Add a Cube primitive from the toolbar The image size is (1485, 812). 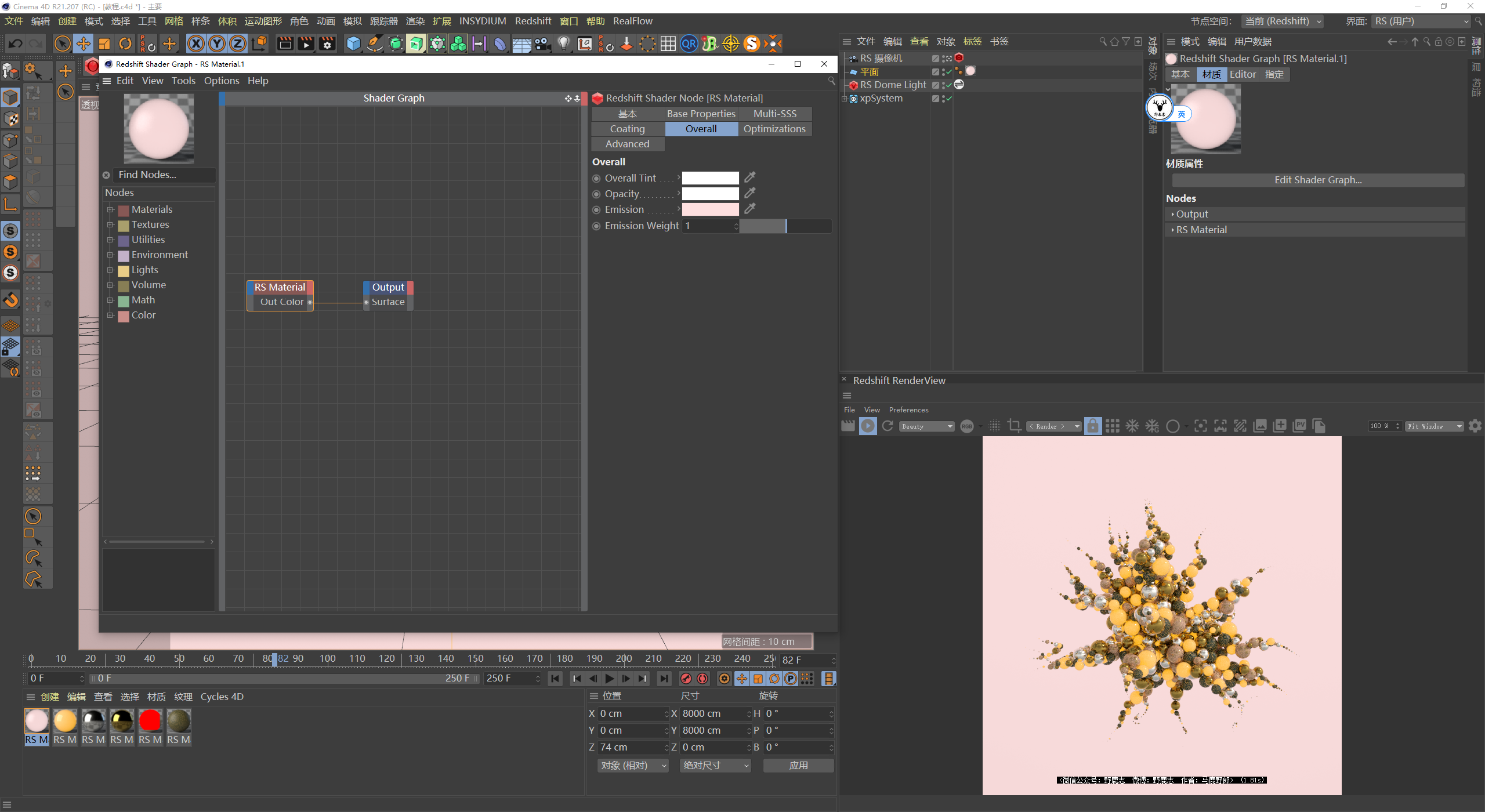(x=353, y=43)
